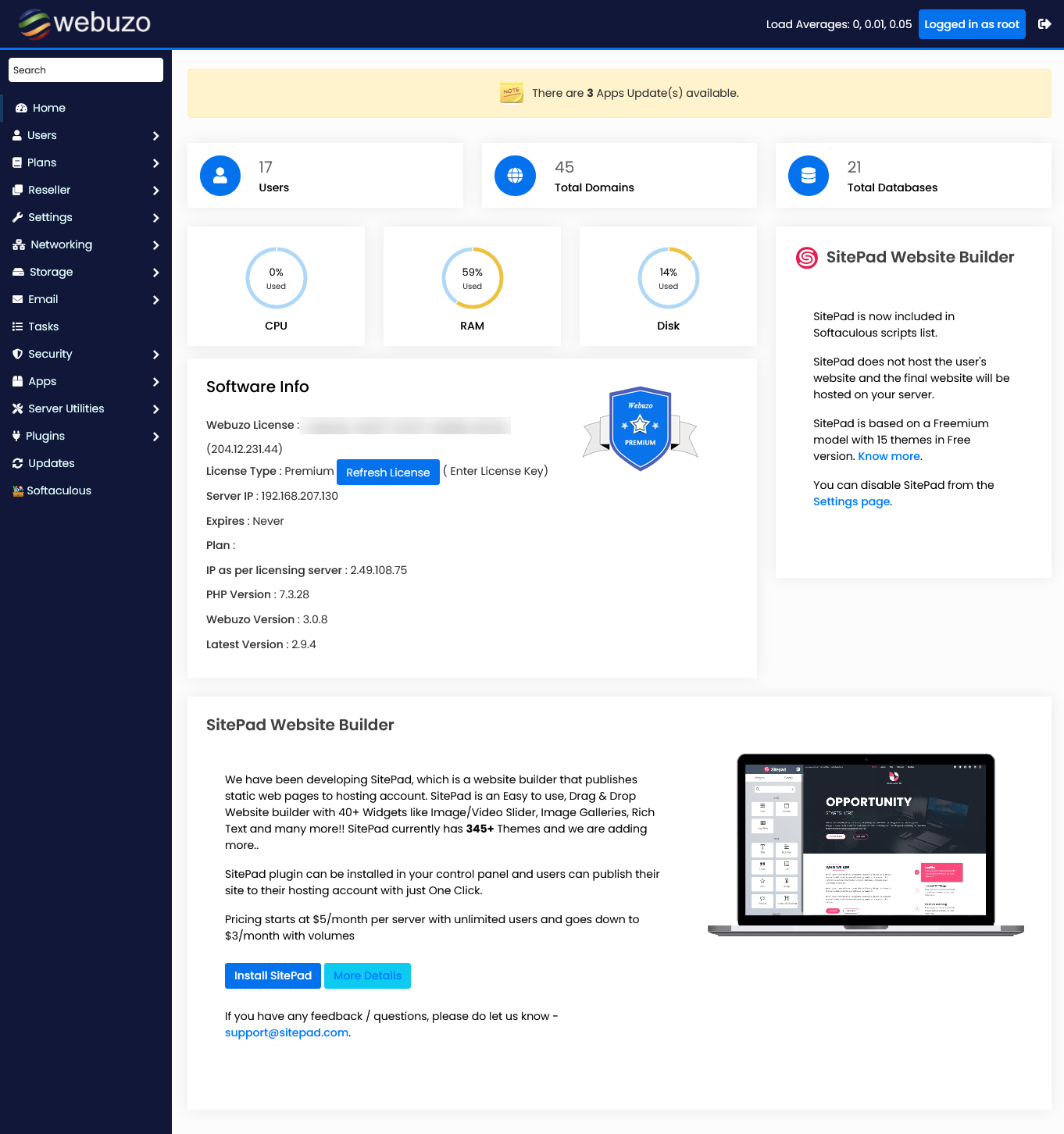Click the Total Databases icon
The height and width of the screenshot is (1134, 1064).
pos(809,176)
